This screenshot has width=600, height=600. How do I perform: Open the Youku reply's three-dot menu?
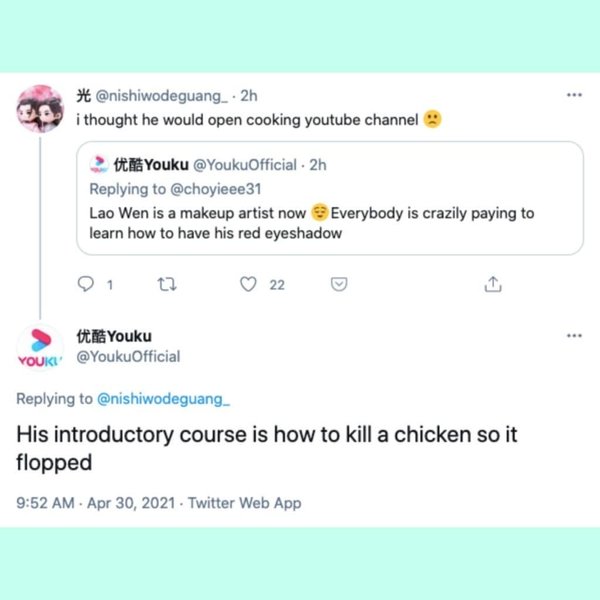click(574, 336)
